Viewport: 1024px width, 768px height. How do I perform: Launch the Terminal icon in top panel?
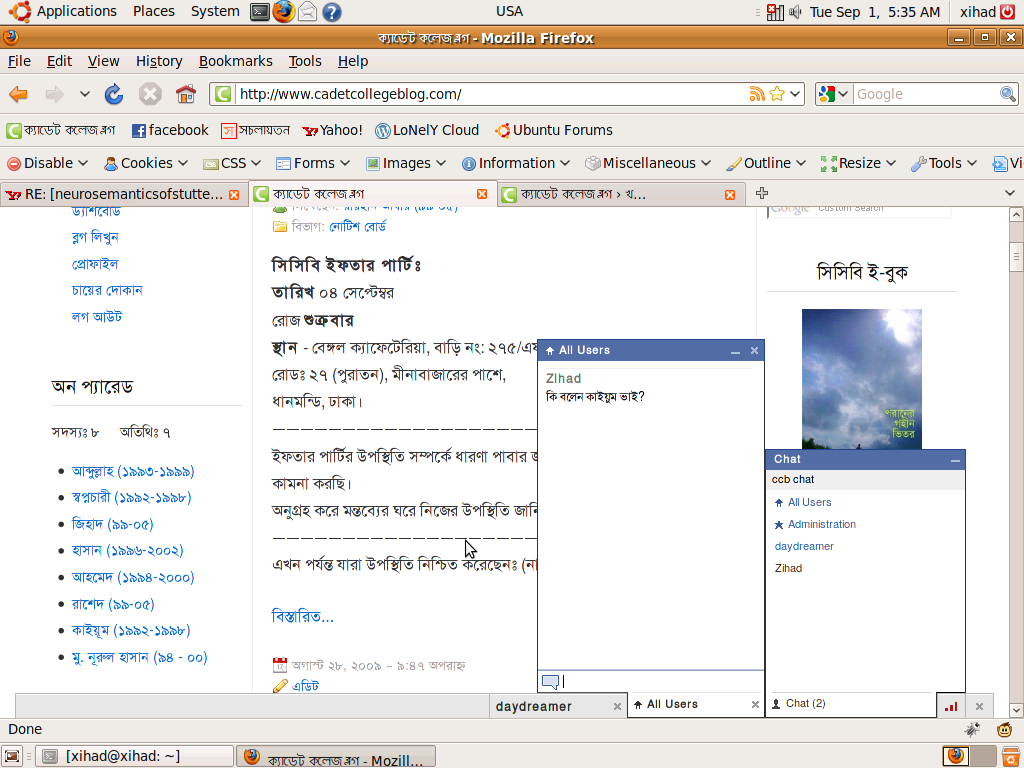(x=260, y=12)
